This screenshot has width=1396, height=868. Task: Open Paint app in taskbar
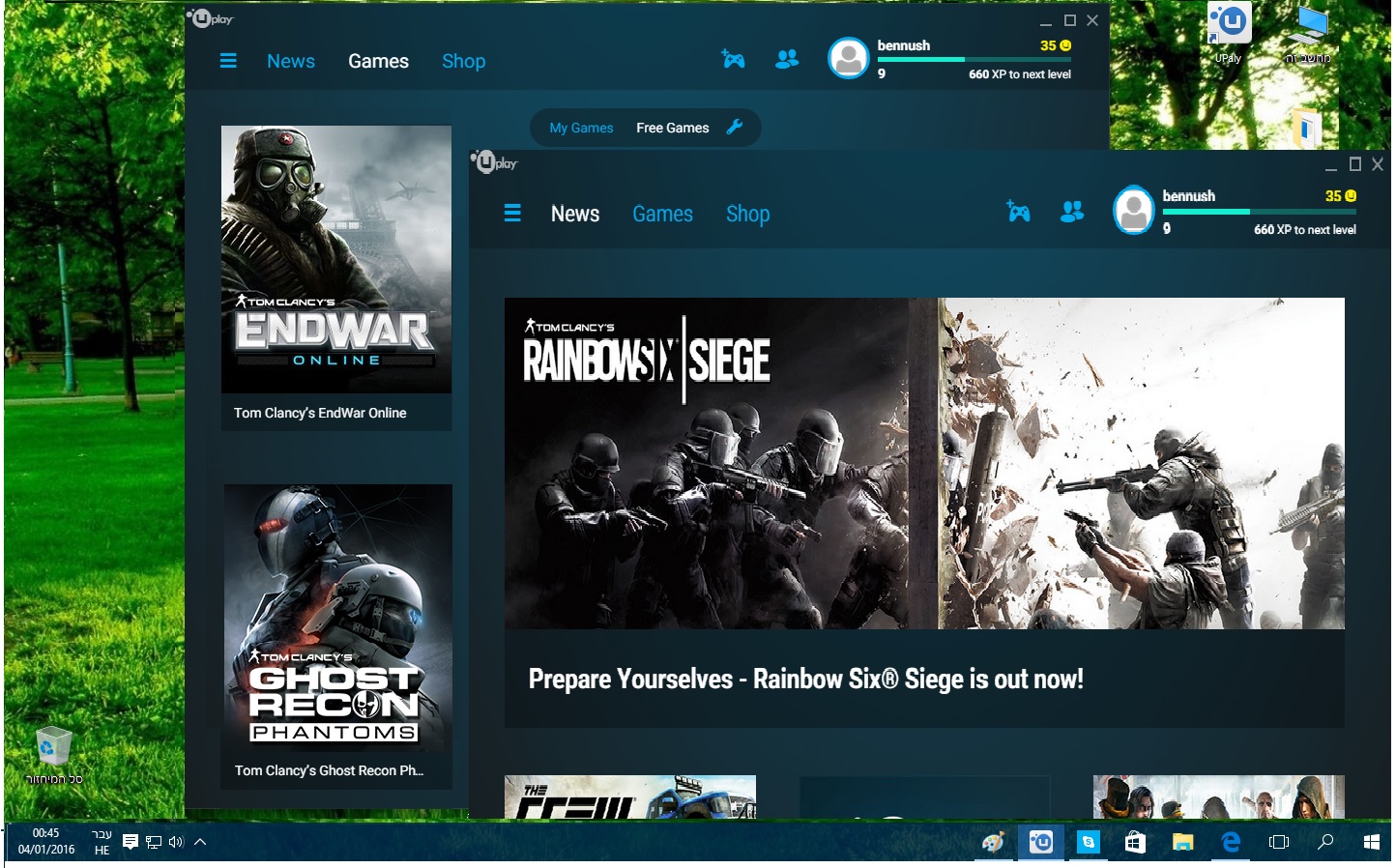[993, 842]
